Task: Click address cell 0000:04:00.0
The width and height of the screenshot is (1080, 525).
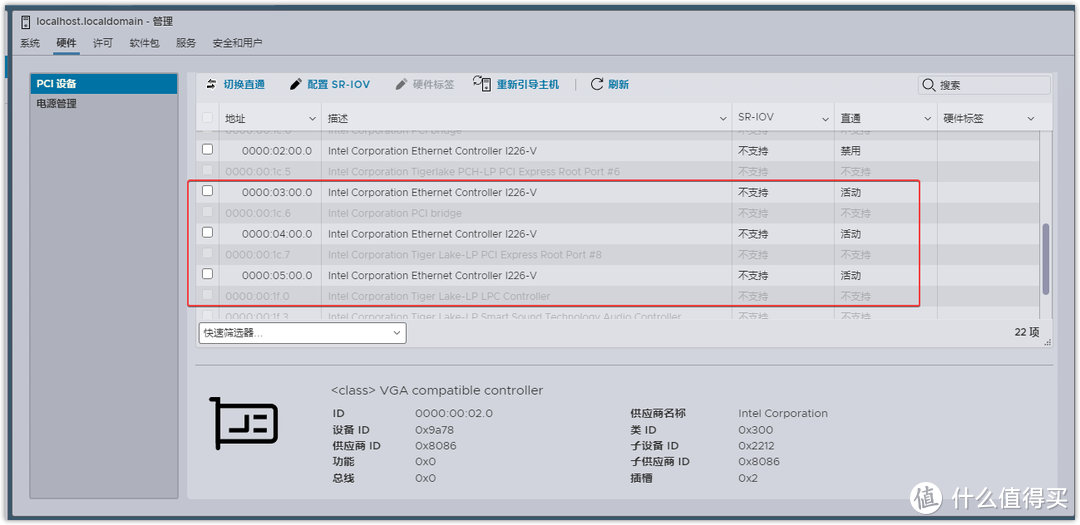Action: coord(277,234)
